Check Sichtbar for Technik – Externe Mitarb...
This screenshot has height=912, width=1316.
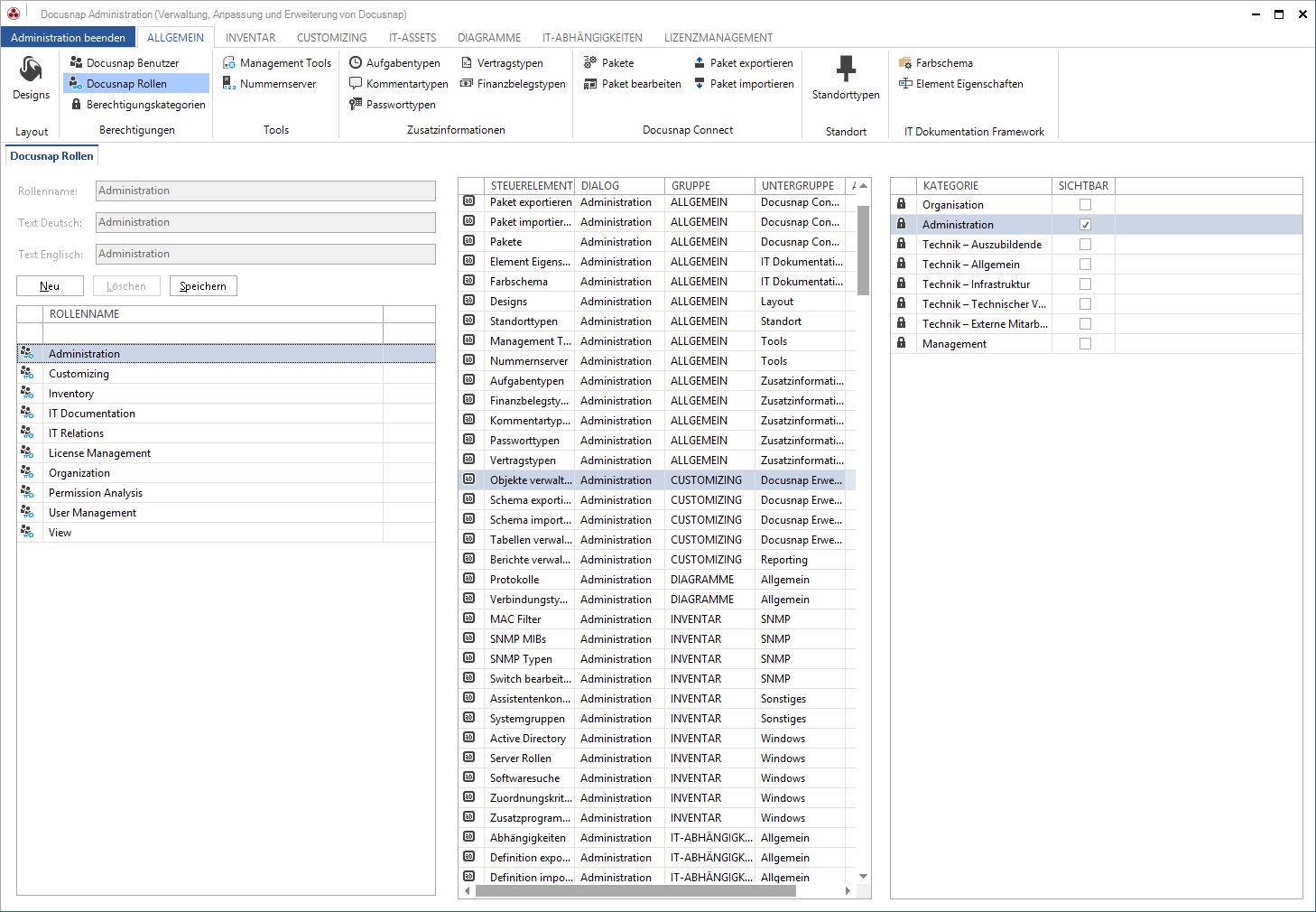click(x=1085, y=324)
